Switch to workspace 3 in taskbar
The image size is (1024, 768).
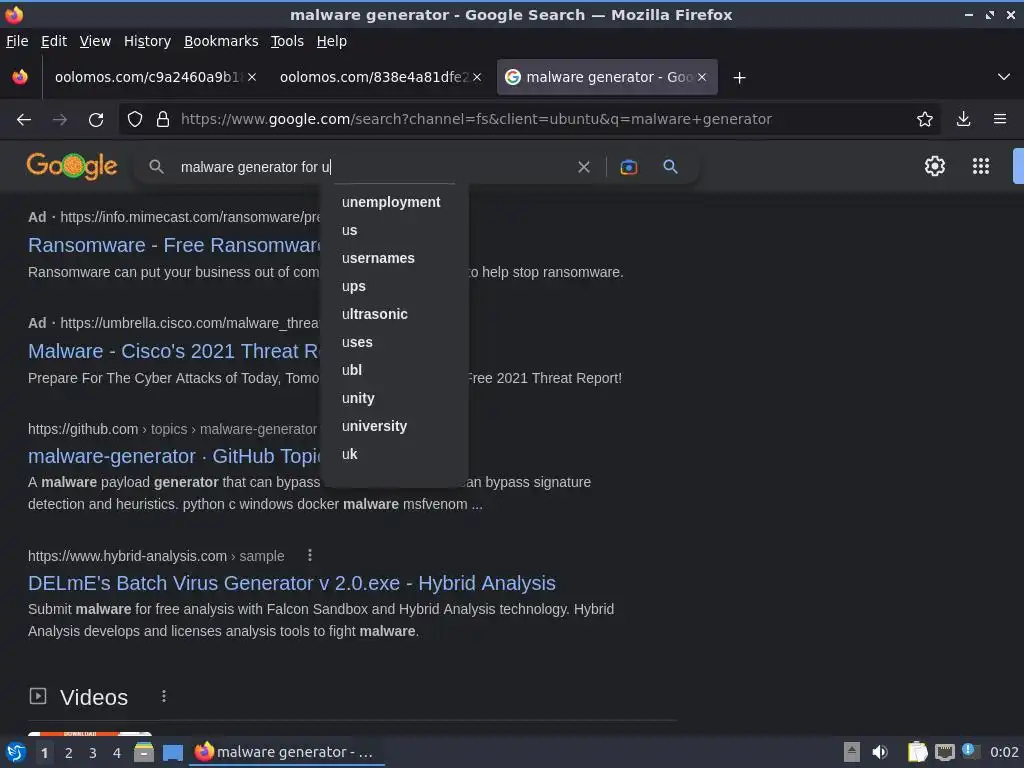93,754
